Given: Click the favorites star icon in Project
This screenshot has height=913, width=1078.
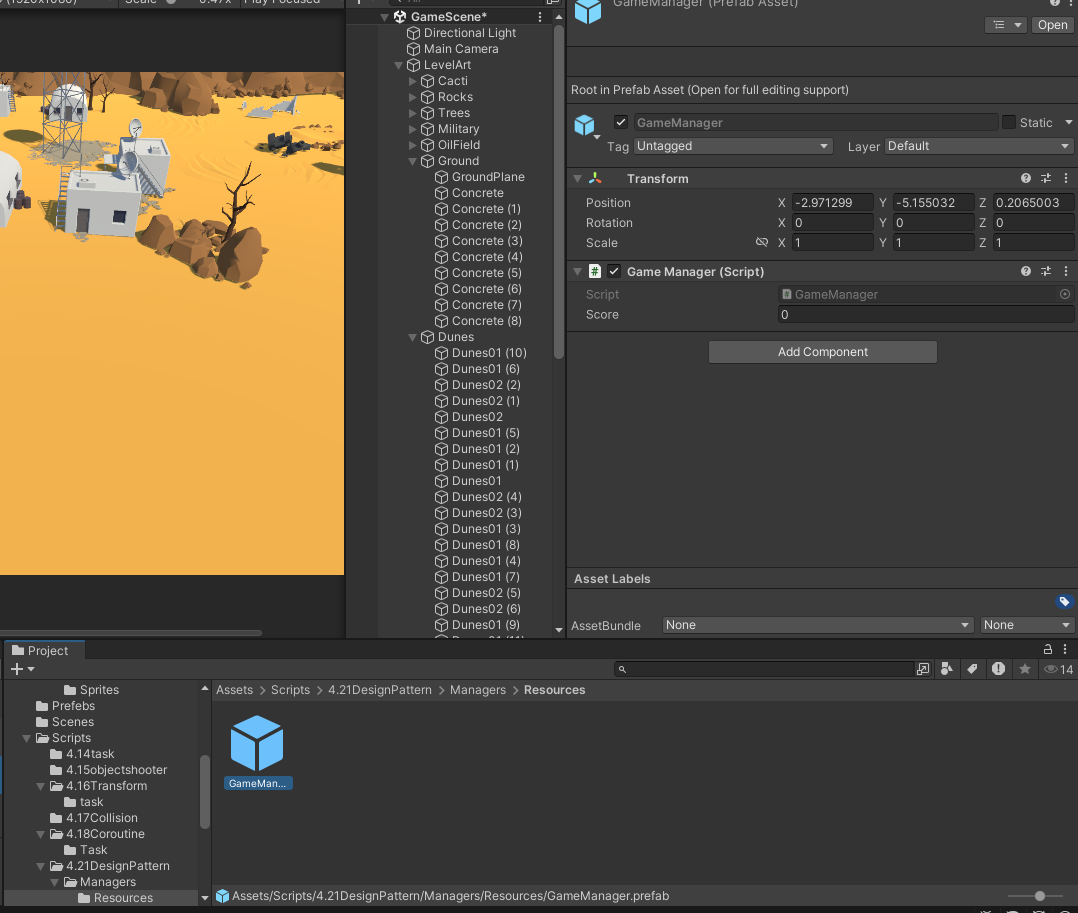Looking at the screenshot, I should pyautogui.click(x=1024, y=669).
